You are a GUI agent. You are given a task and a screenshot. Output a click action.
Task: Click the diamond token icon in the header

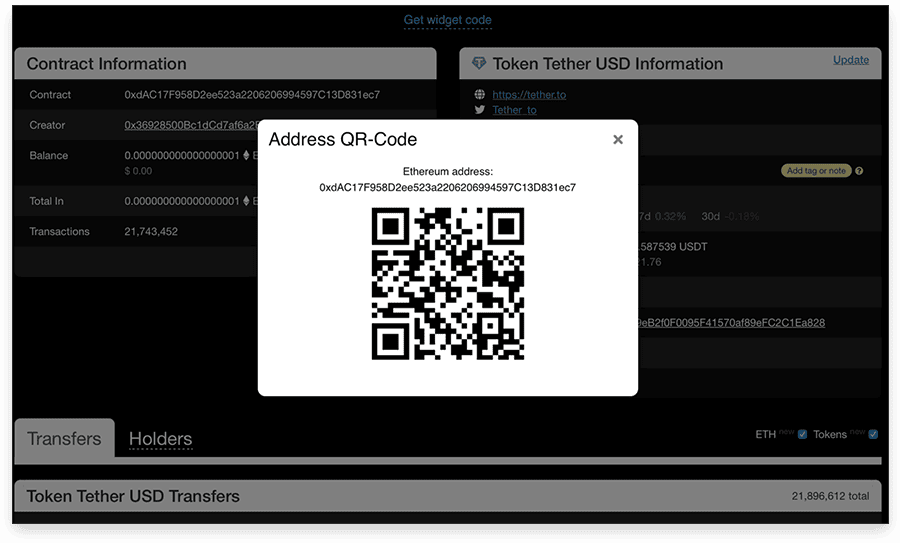pos(479,63)
